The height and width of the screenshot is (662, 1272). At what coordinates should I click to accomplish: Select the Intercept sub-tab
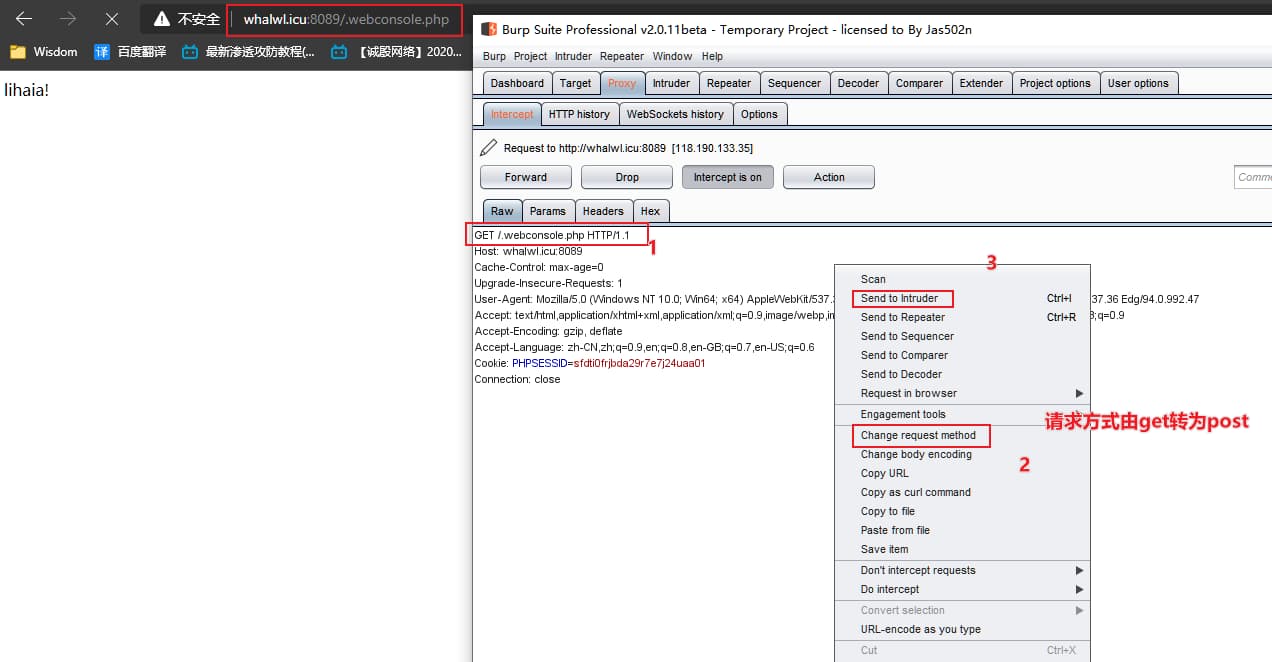coord(512,114)
